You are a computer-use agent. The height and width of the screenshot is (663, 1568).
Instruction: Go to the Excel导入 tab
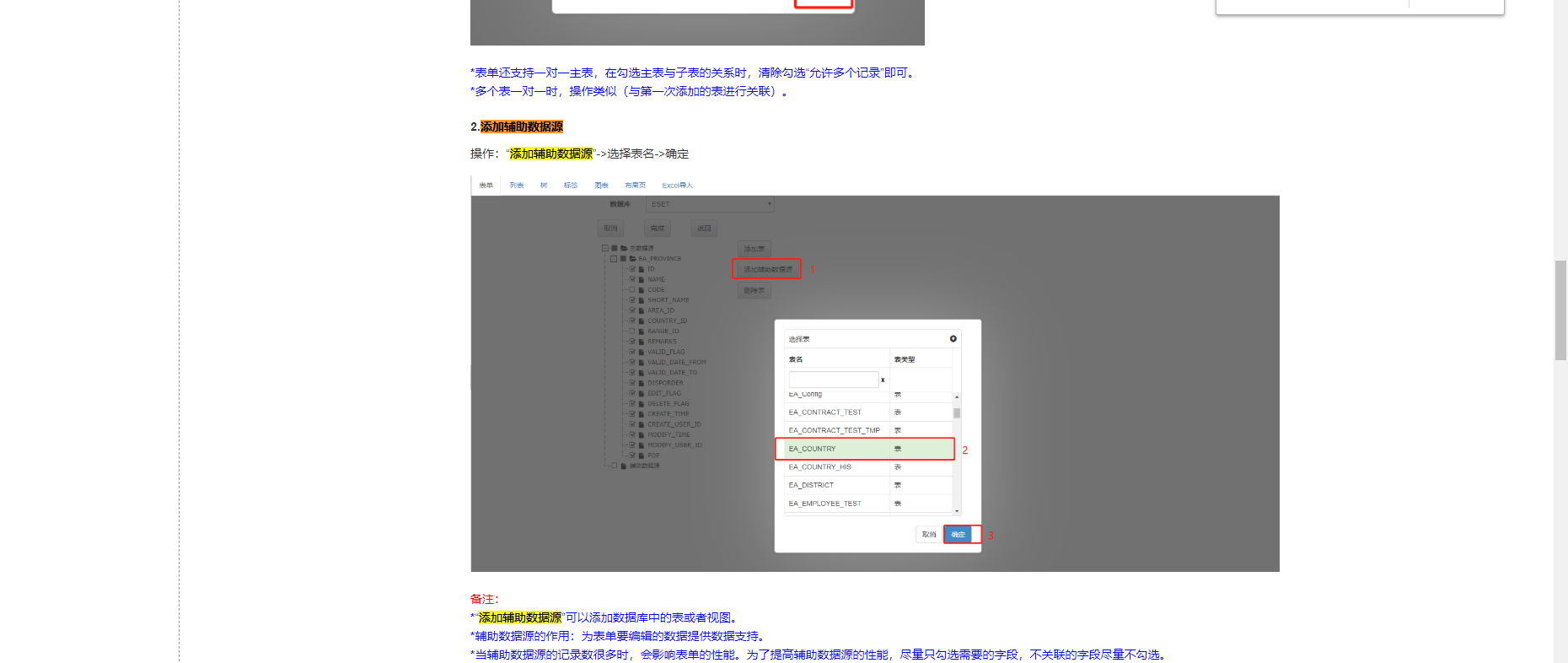678,186
